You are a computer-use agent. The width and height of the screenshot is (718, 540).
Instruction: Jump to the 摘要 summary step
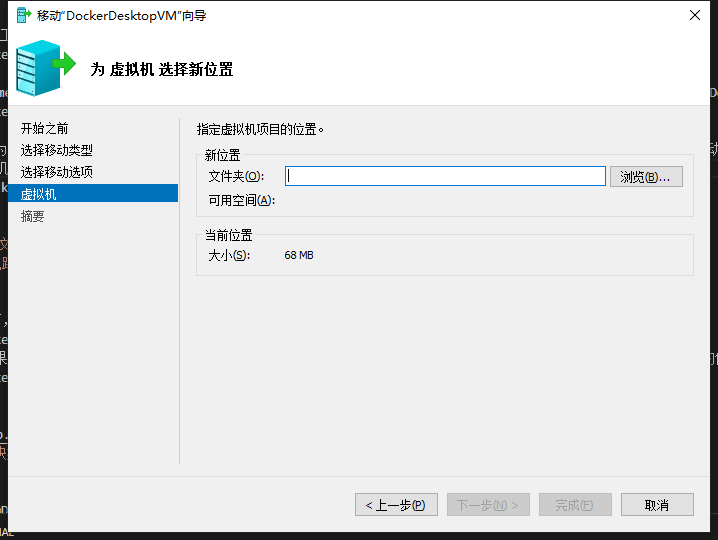tap(33, 216)
